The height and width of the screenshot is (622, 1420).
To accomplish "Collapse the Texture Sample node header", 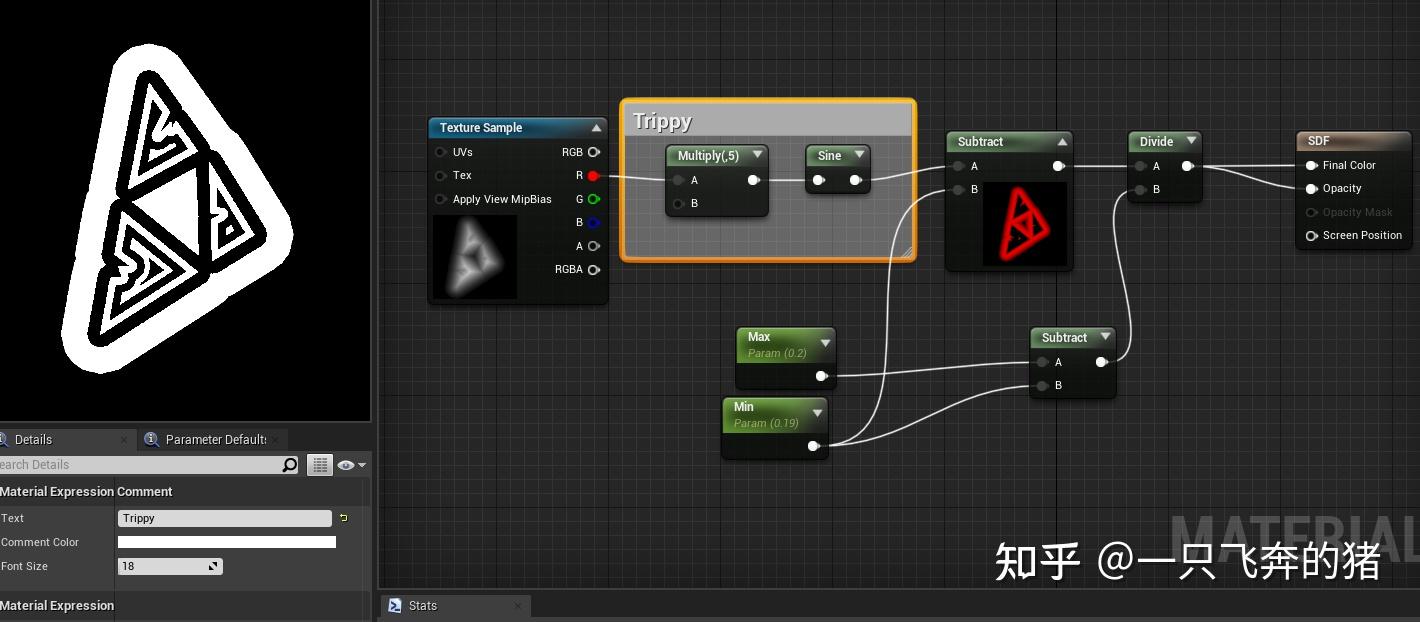I will [x=596, y=127].
